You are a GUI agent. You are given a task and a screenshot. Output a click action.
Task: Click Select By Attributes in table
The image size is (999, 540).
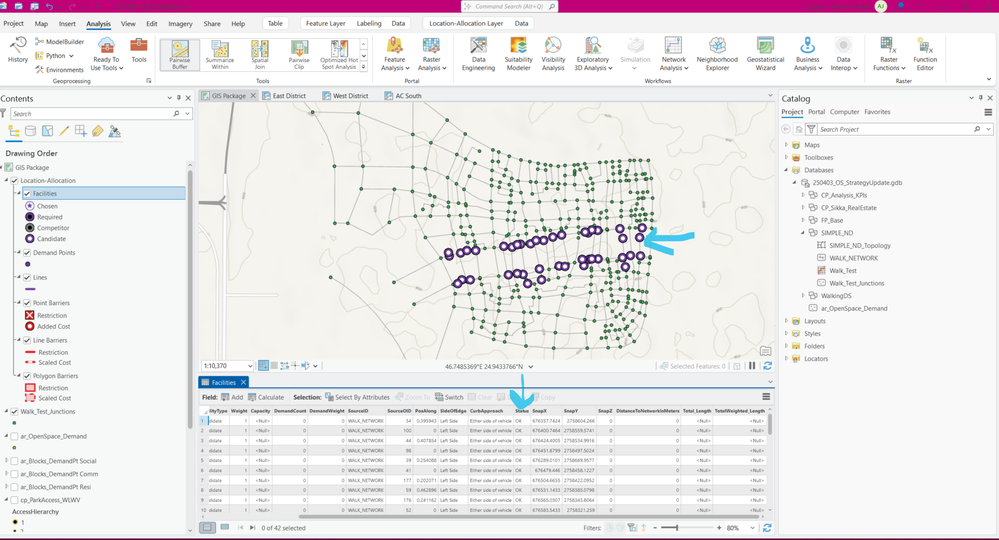click(x=358, y=397)
